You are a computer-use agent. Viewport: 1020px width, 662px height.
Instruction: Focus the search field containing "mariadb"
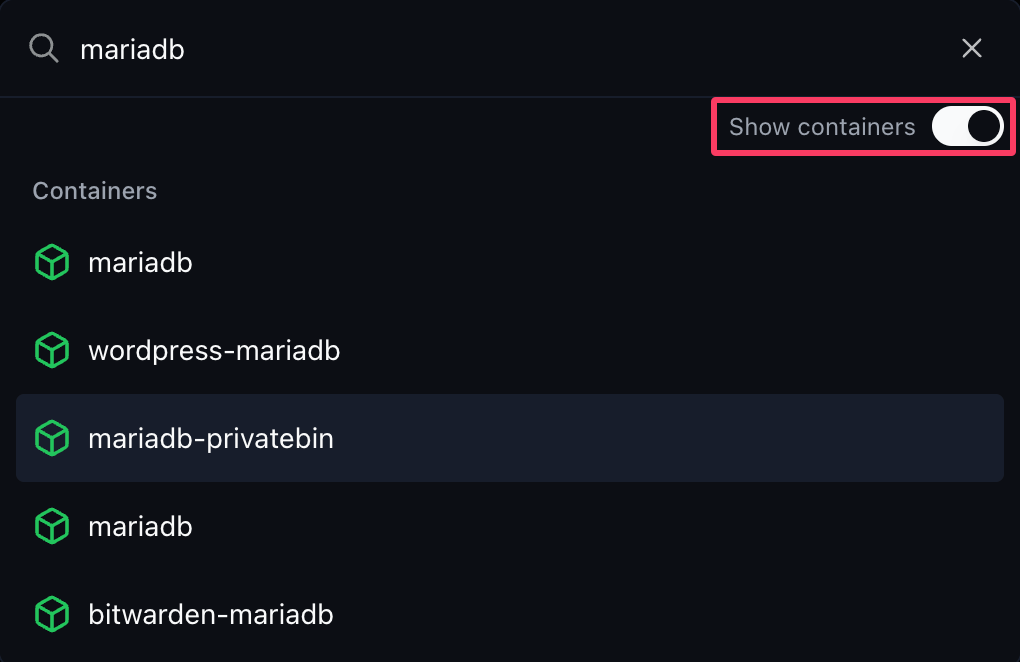[x=507, y=49]
